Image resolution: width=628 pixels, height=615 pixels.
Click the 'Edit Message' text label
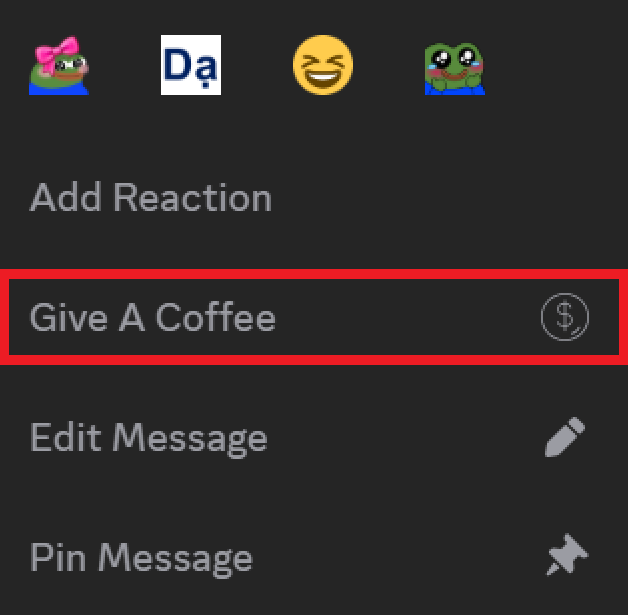click(x=149, y=439)
